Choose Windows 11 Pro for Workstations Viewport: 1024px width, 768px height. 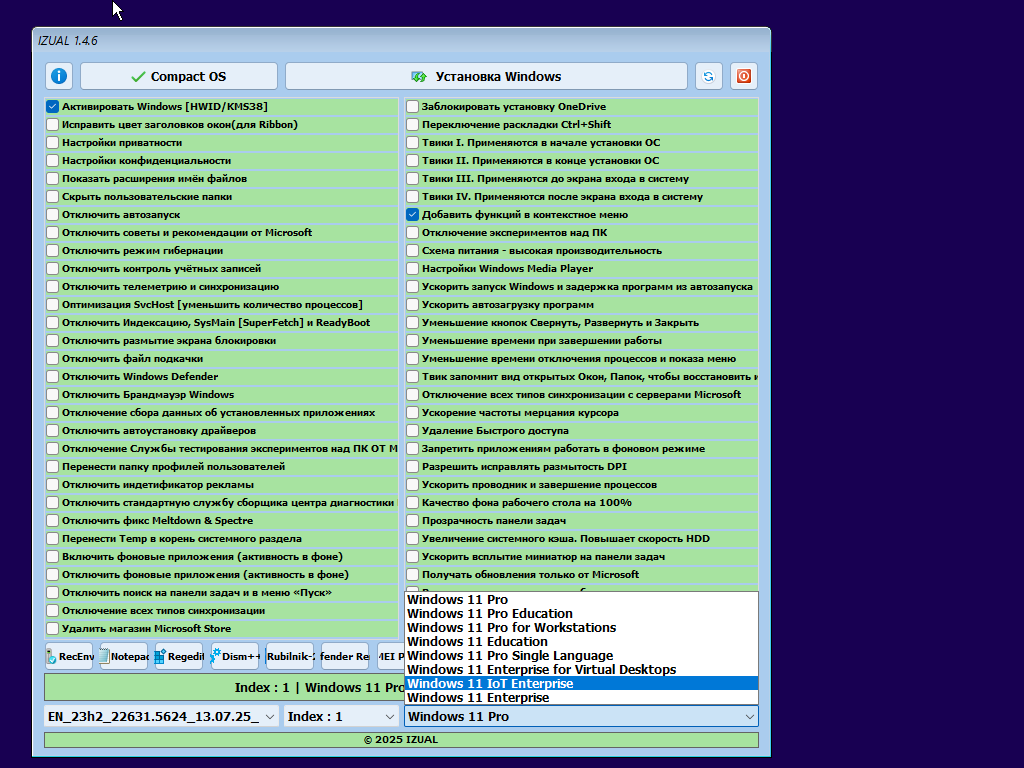581,628
